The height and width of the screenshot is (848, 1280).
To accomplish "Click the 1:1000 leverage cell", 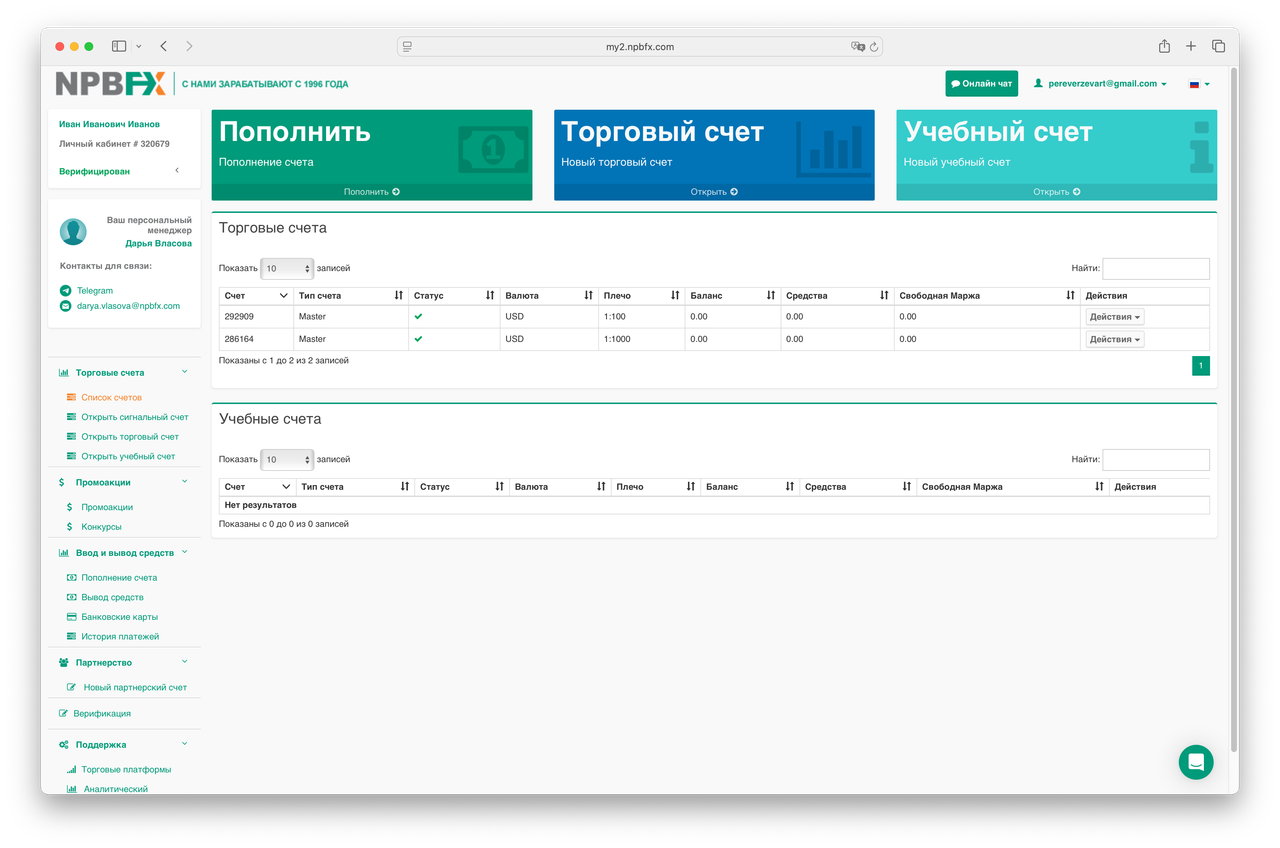I will click(x=641, y=340).
